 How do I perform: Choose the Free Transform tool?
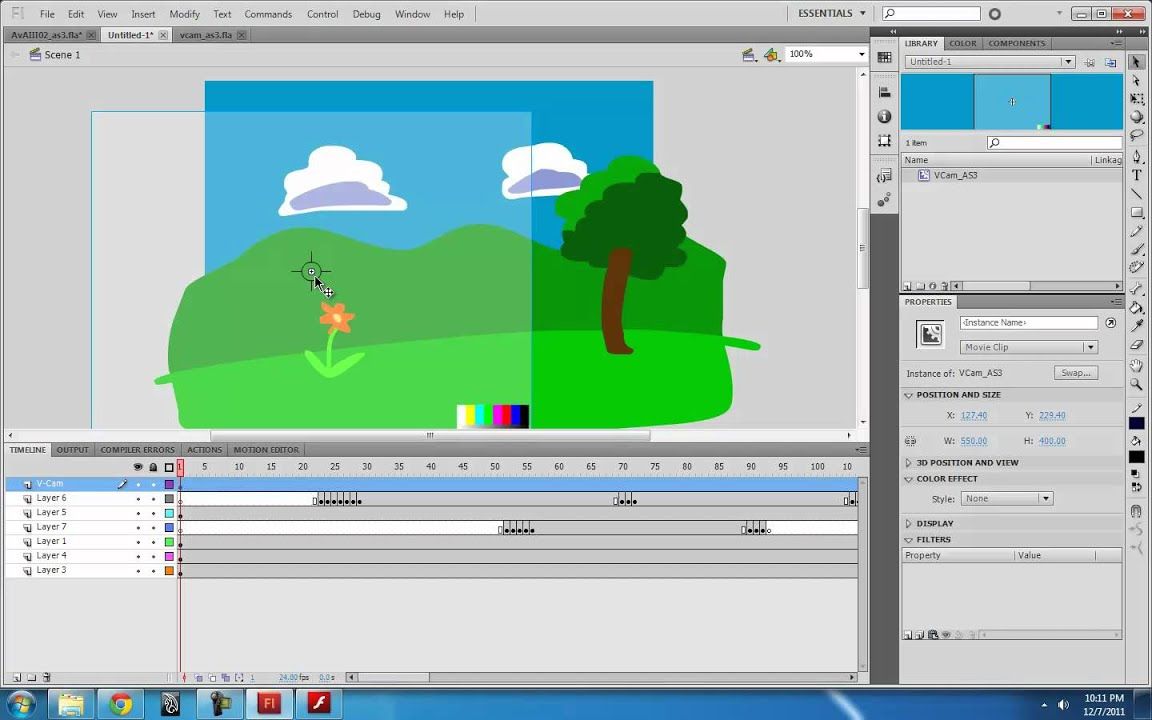[1136, 98]
